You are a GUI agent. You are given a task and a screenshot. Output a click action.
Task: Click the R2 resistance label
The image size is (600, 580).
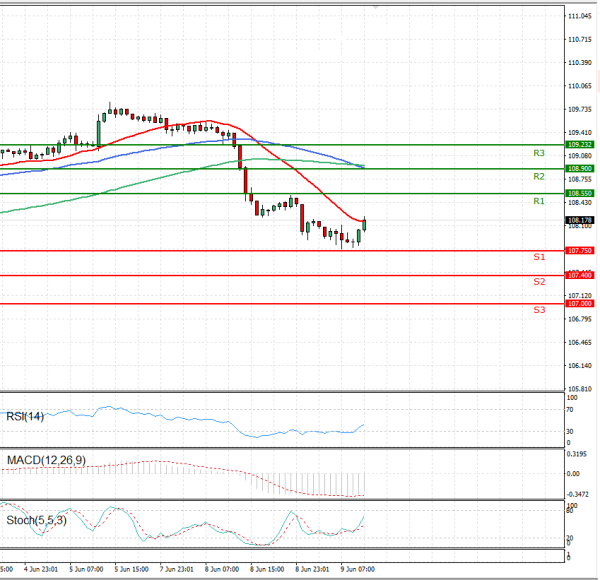[x=538, y=176]
